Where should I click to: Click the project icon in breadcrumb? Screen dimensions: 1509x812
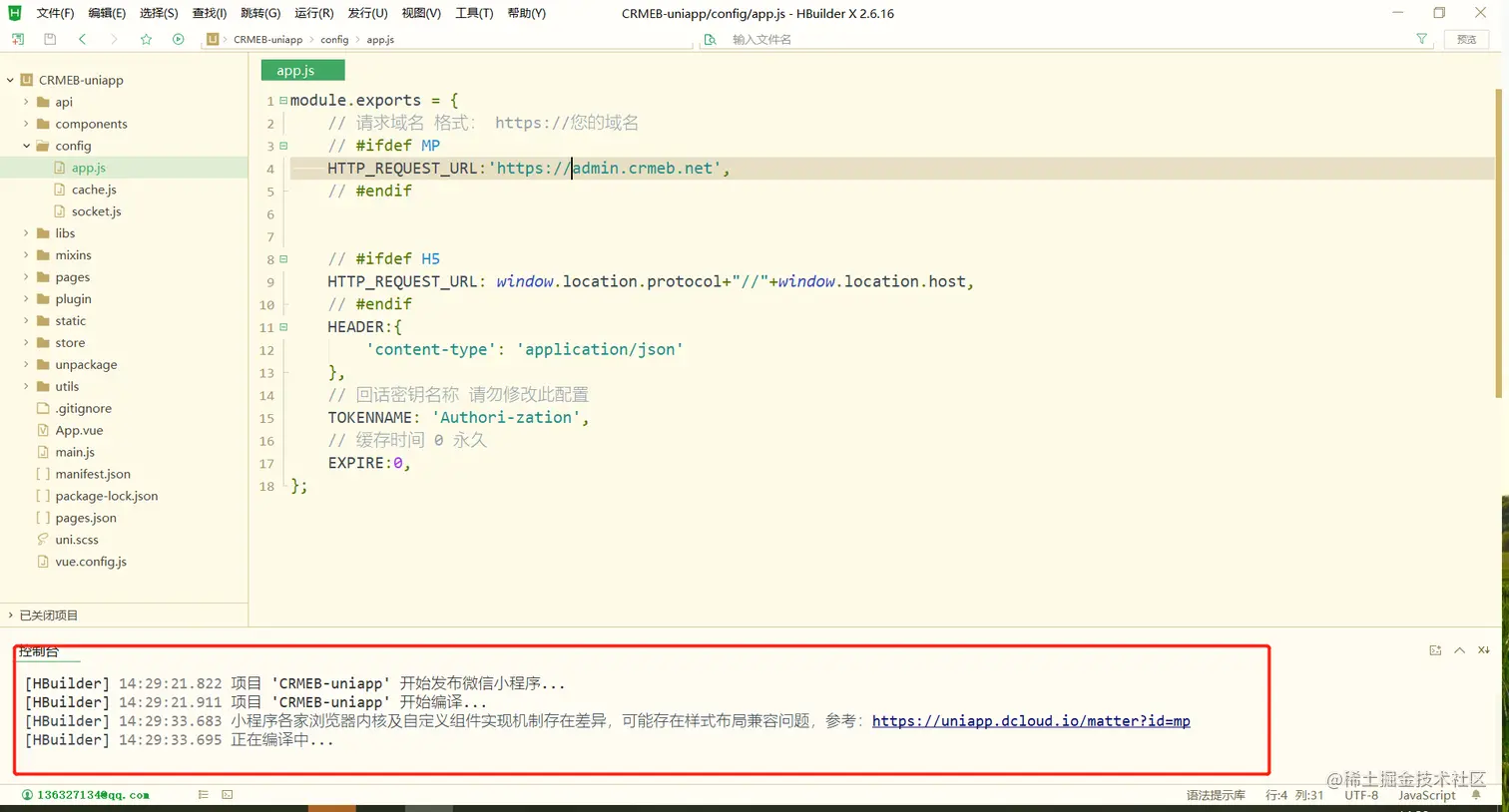(213, 39)
